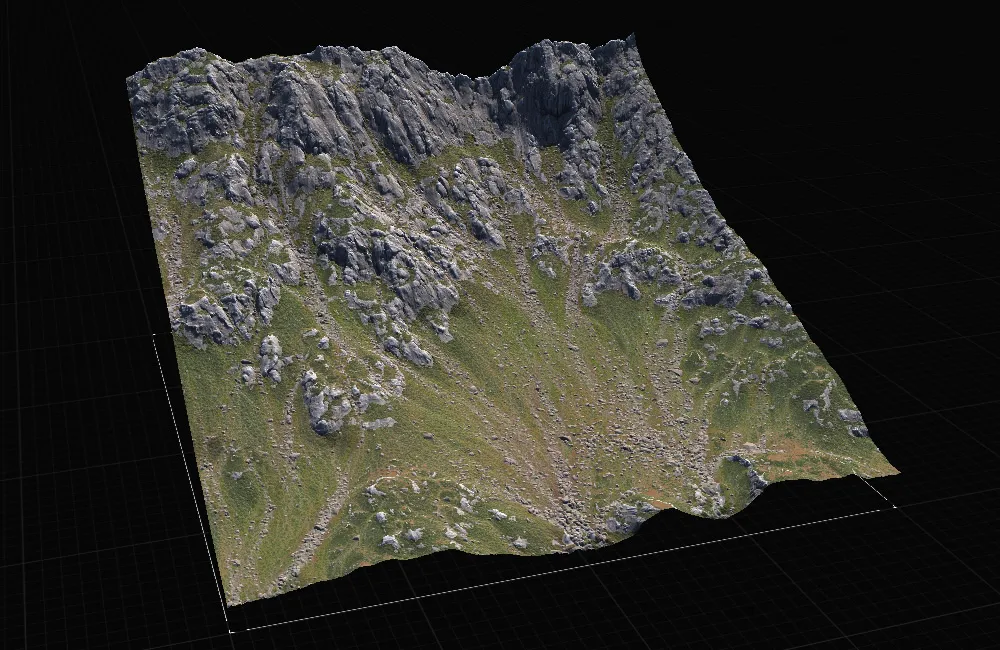This screenshot has width=1000, height=650.
Task: Click the terrain's back-right corner tip
Action: 631,38
